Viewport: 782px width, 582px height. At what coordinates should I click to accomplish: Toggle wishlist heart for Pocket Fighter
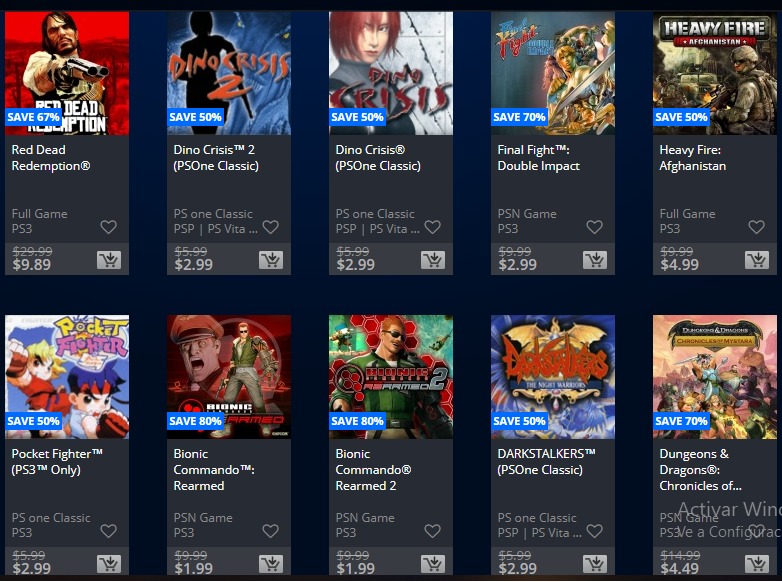point(108,531)
